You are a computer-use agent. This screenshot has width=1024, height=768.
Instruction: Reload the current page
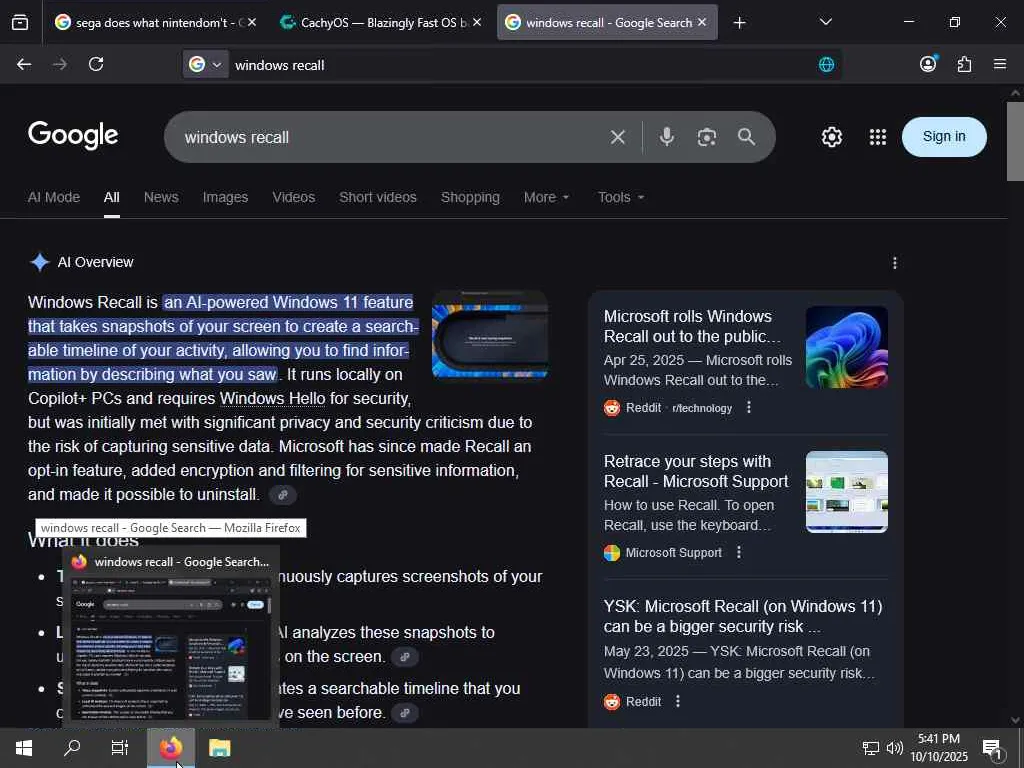96,64
